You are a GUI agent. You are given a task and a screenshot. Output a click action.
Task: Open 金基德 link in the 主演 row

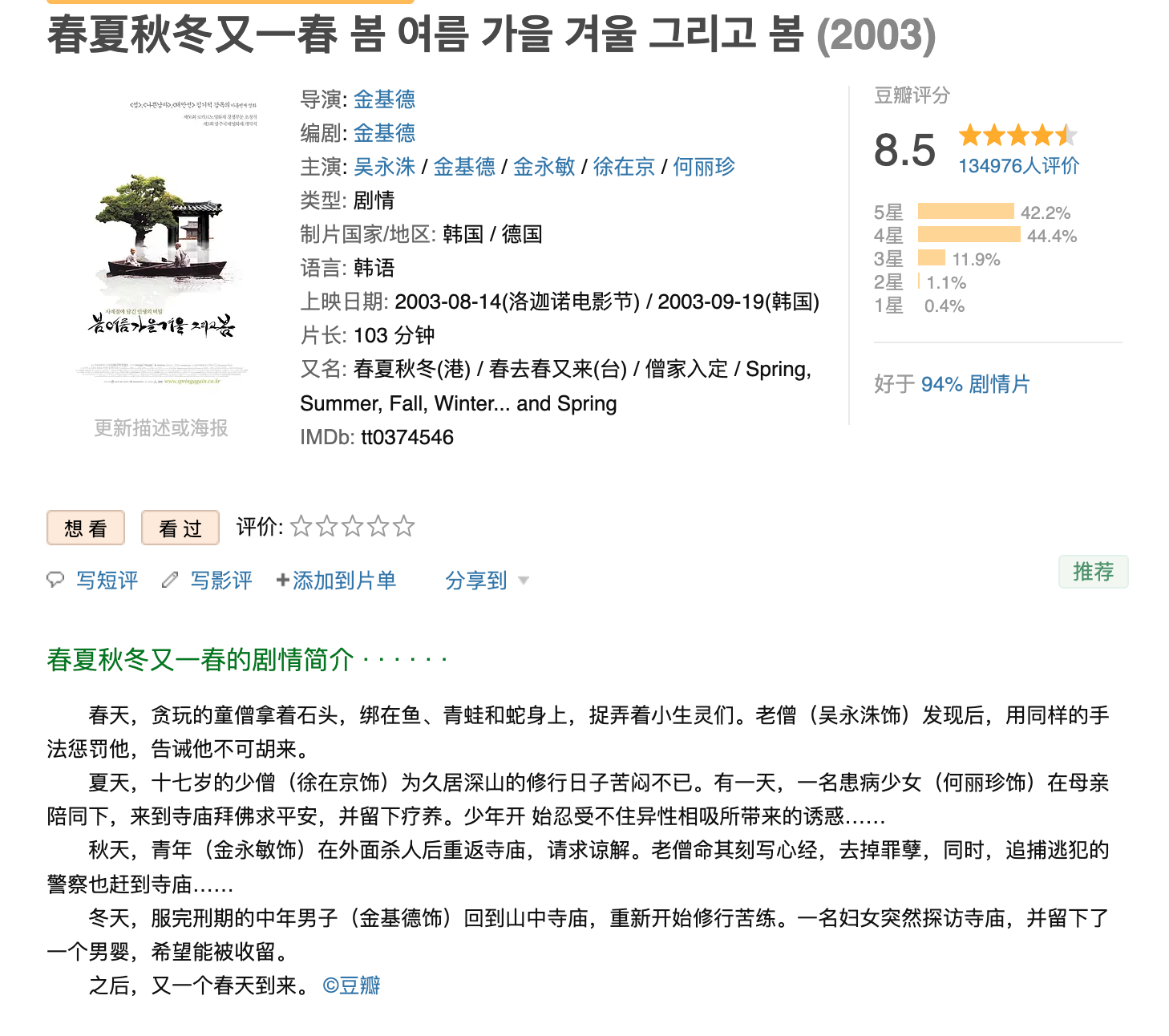(464, 167)
